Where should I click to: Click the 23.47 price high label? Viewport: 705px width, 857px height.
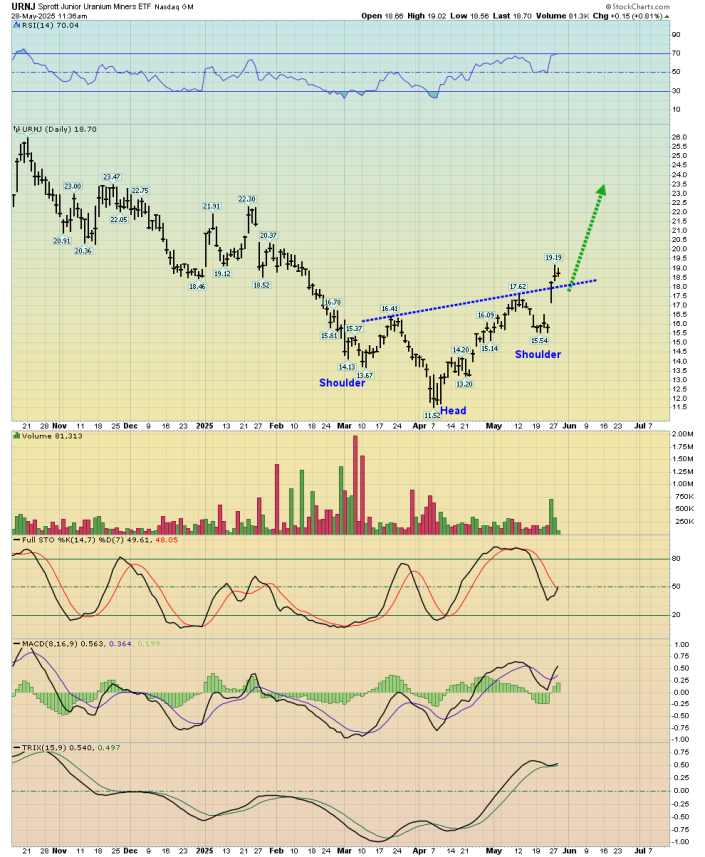tap(112, 177)
